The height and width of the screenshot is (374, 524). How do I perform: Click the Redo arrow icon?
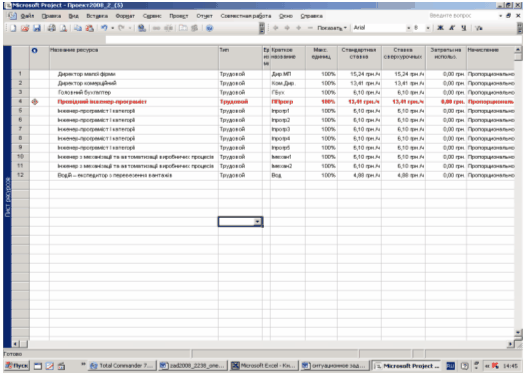(x=121, y=28)
